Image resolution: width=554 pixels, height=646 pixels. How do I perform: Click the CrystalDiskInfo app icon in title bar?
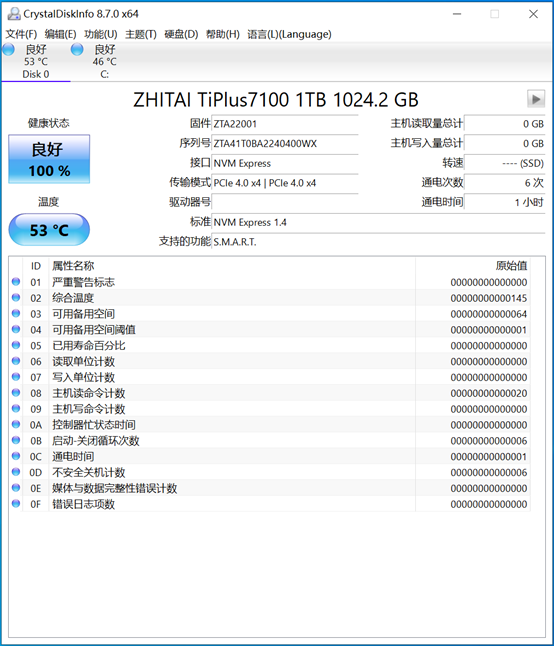pyautogui.click(x=14, y=14)
